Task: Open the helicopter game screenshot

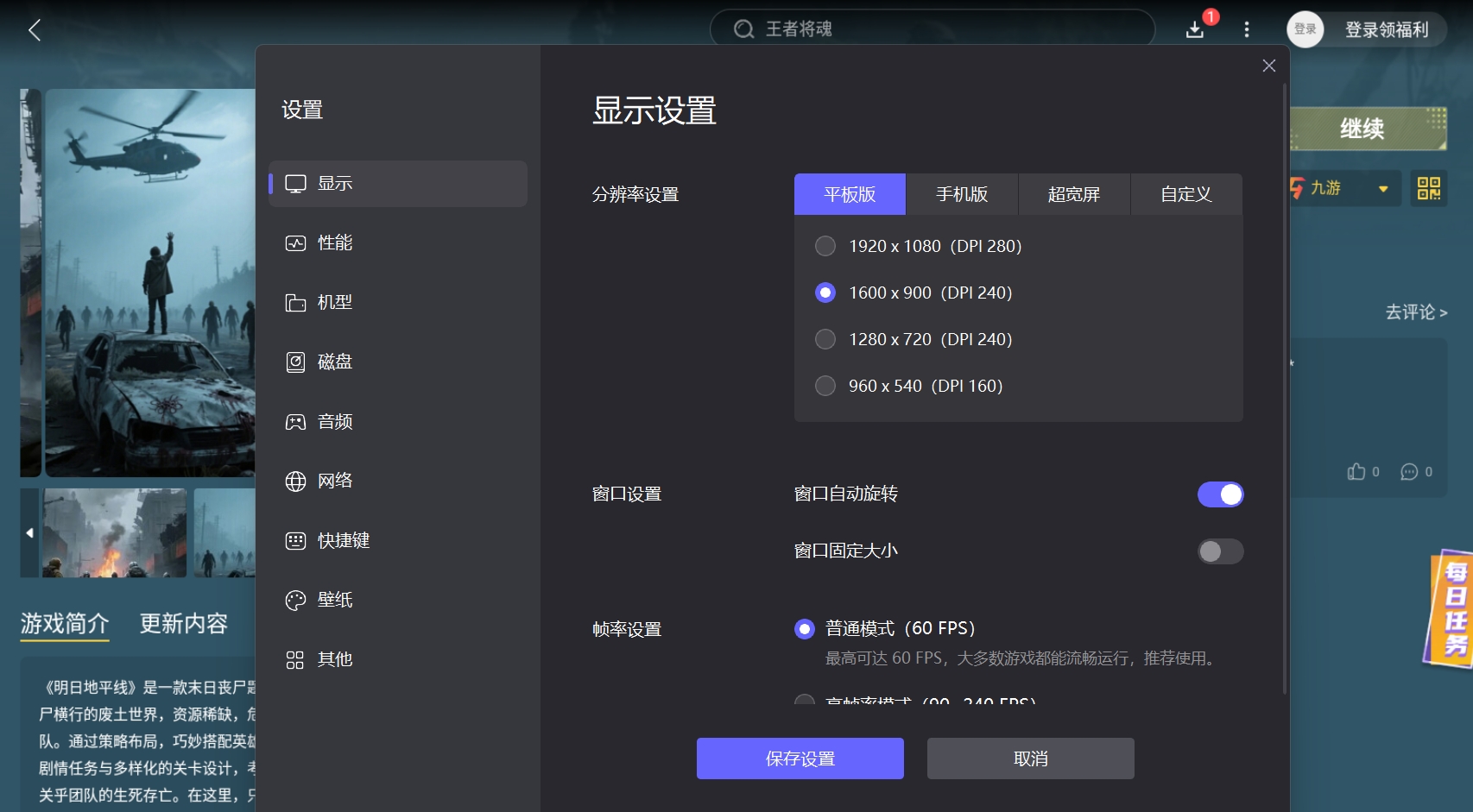Action: click(x=150, y=283)
